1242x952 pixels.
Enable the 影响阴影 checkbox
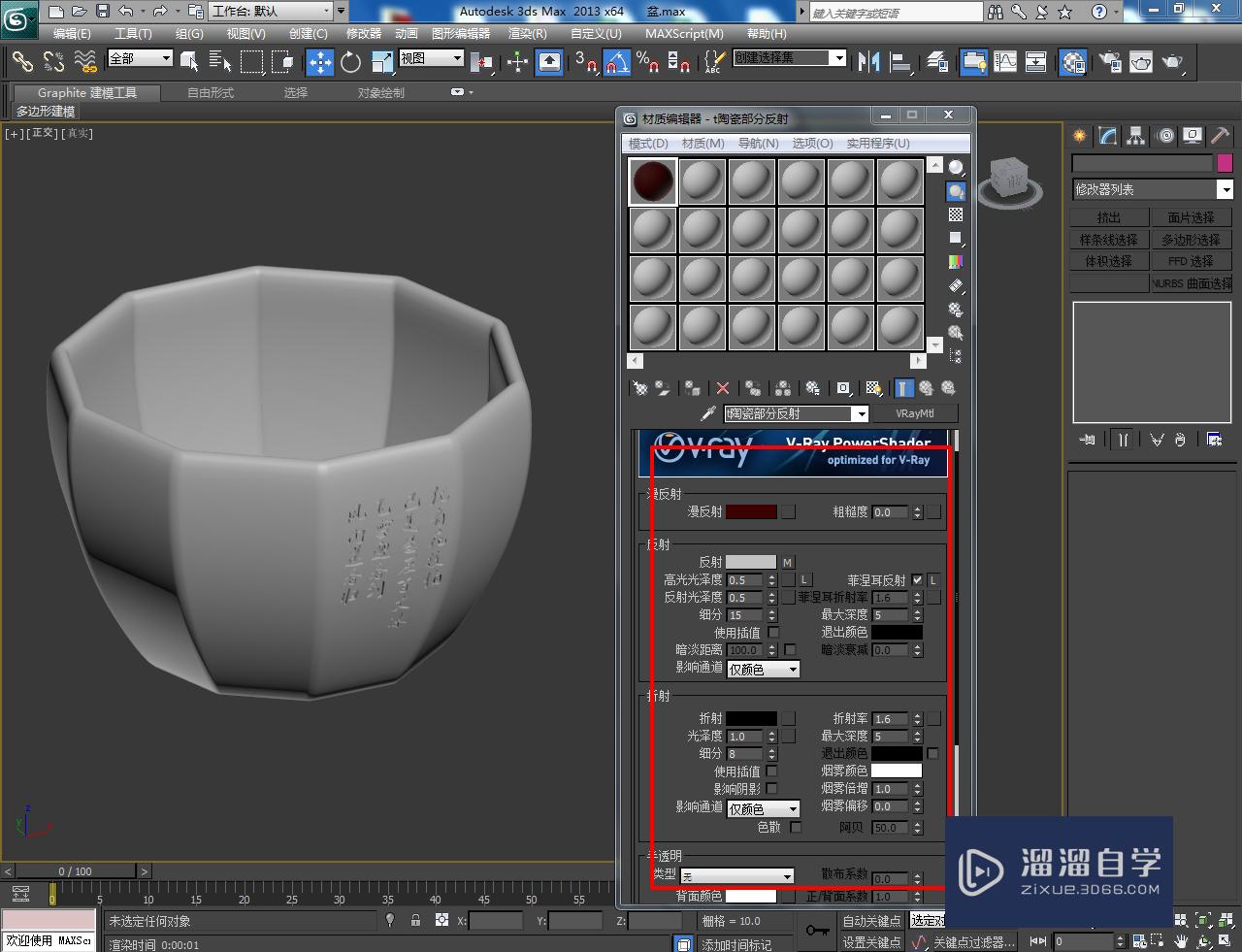[772, 789]
